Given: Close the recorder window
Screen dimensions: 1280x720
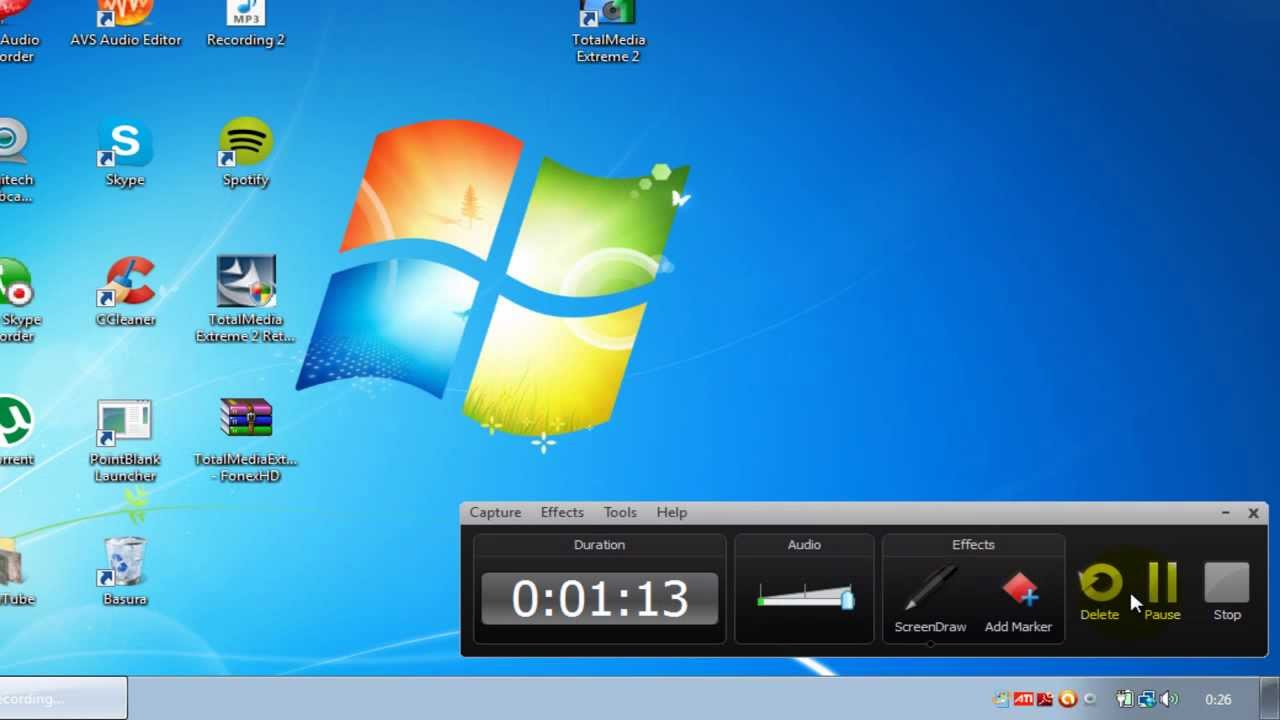Looking at the screenshot, I should click(x=1253, y=513).
